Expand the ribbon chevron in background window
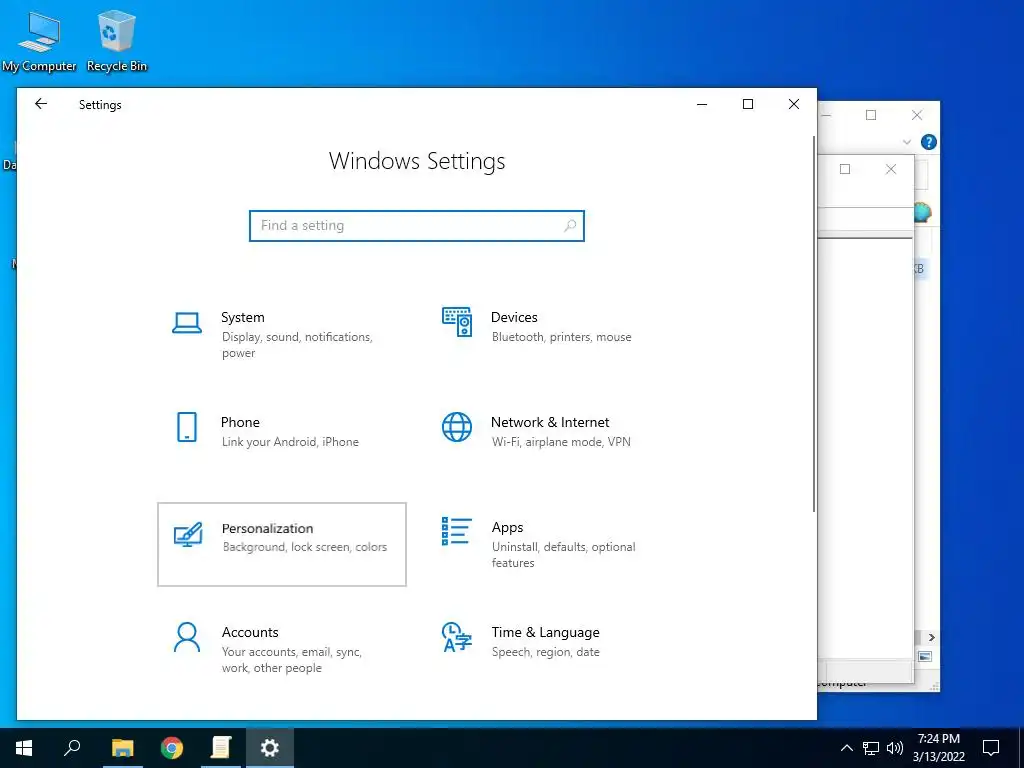This screenshot has height=768, width=1024. [906, 142]
